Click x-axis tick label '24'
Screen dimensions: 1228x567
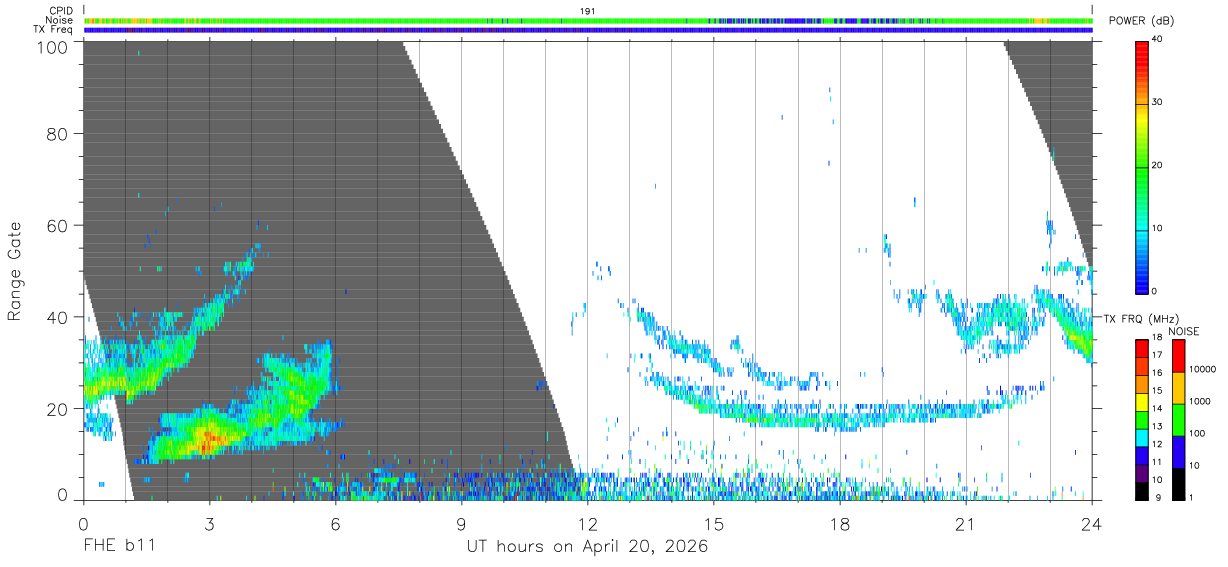[1092, 524]
